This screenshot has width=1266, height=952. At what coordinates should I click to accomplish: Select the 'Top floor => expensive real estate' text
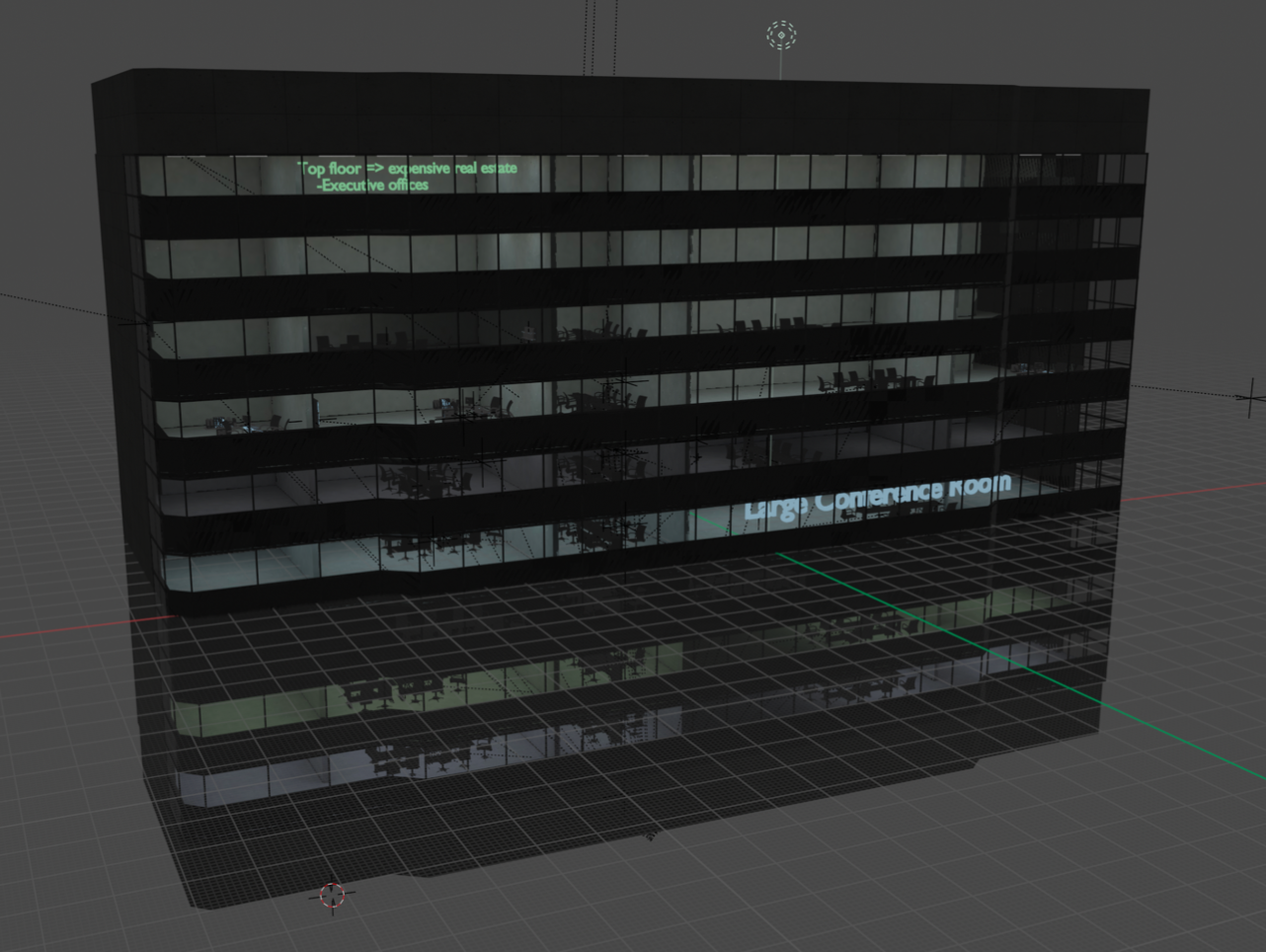point(407,168)
